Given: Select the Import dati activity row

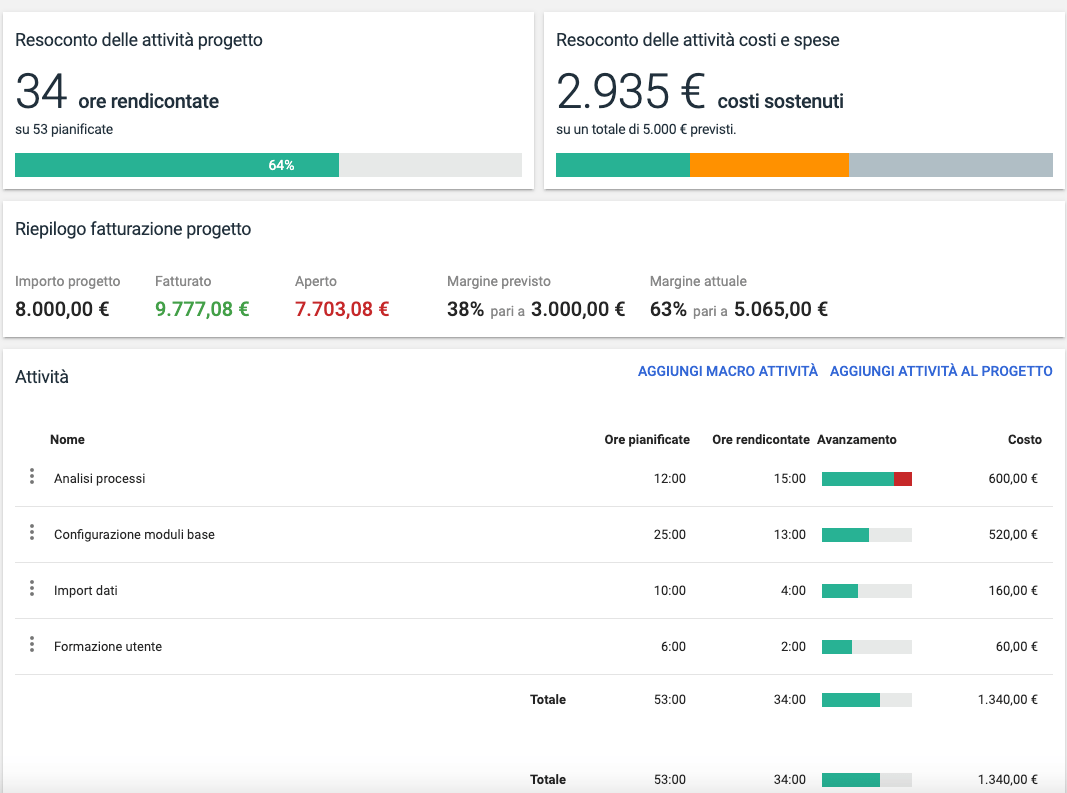Looking at the screenshot, I should click(x=86, y=591).
